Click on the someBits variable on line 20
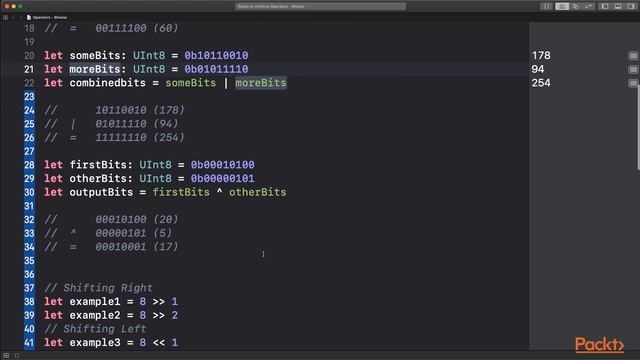 (95, 56)
